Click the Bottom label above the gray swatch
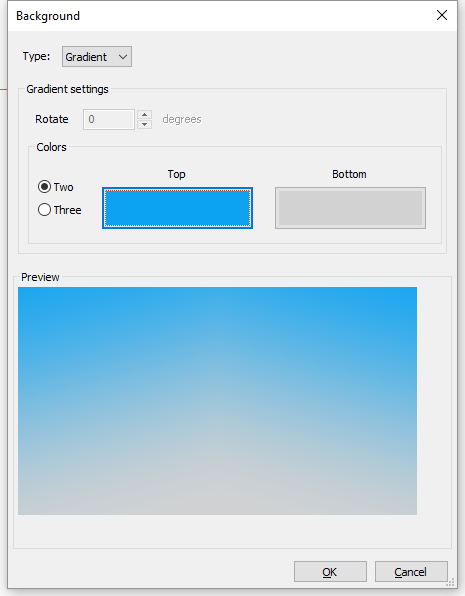The height and width of the screenshot is (596, 465). tap(349, 174)
